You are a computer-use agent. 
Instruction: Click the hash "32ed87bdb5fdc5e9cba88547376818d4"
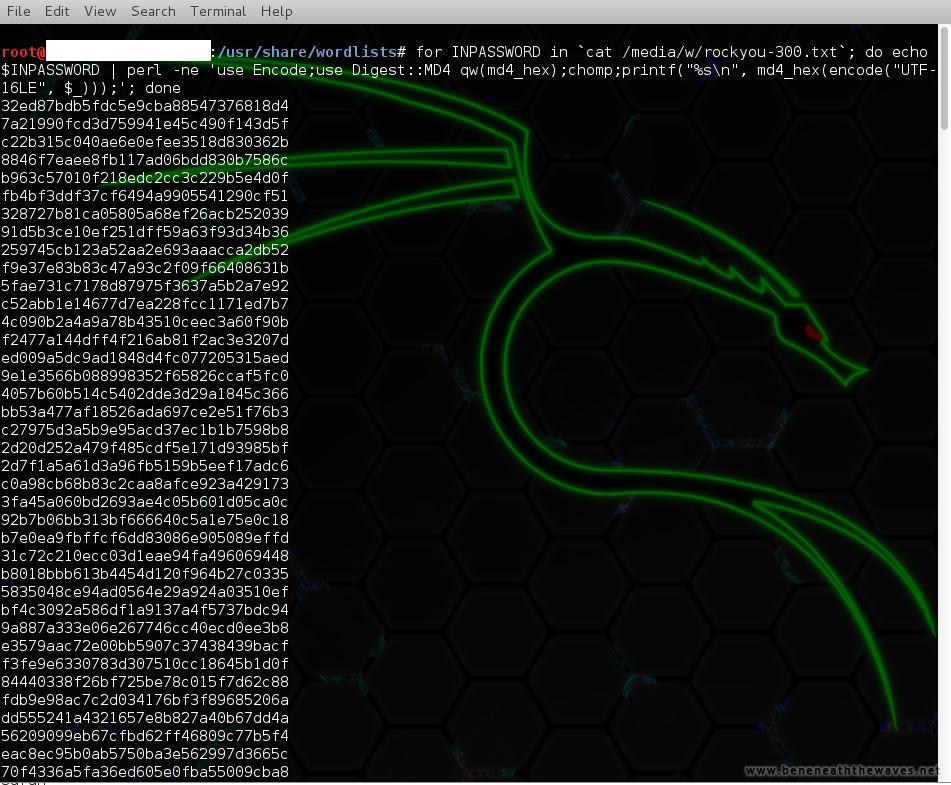click(x=145, y=106)
